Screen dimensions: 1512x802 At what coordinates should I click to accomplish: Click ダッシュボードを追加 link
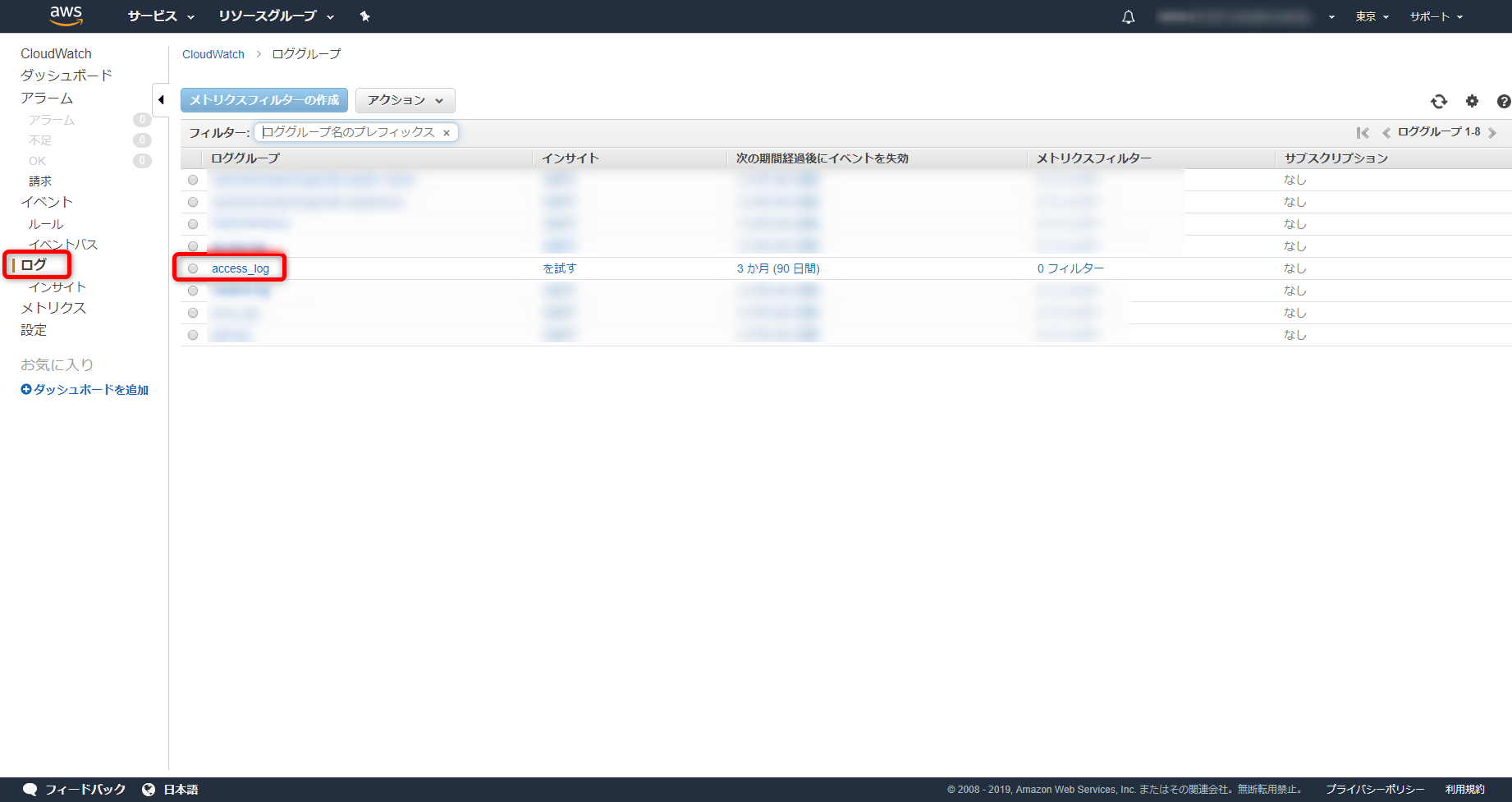coord(85,390)
